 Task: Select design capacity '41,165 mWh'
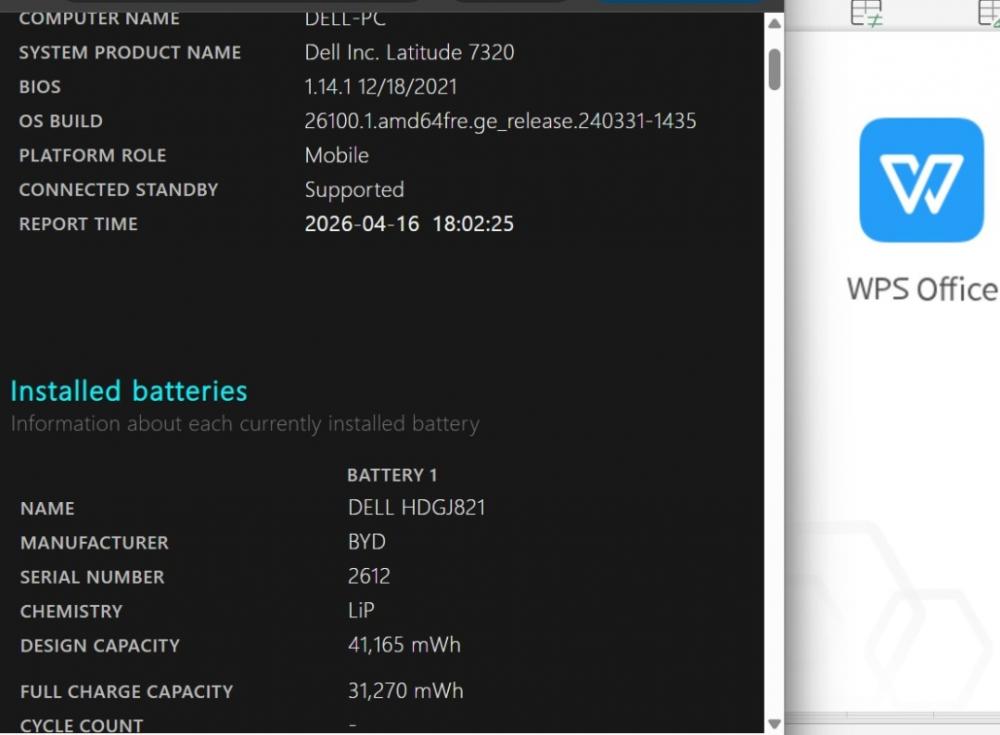(x=404, y=645)
